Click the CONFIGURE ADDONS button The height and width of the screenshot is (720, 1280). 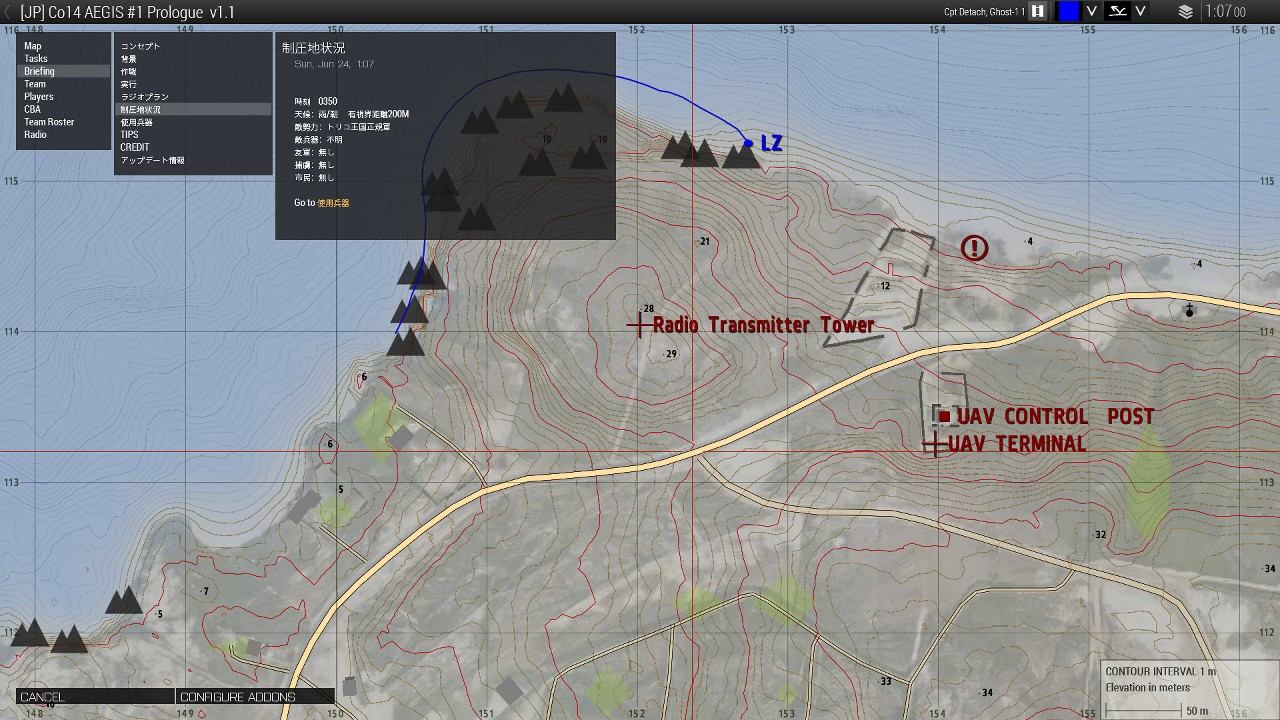(x=256, y=696)
